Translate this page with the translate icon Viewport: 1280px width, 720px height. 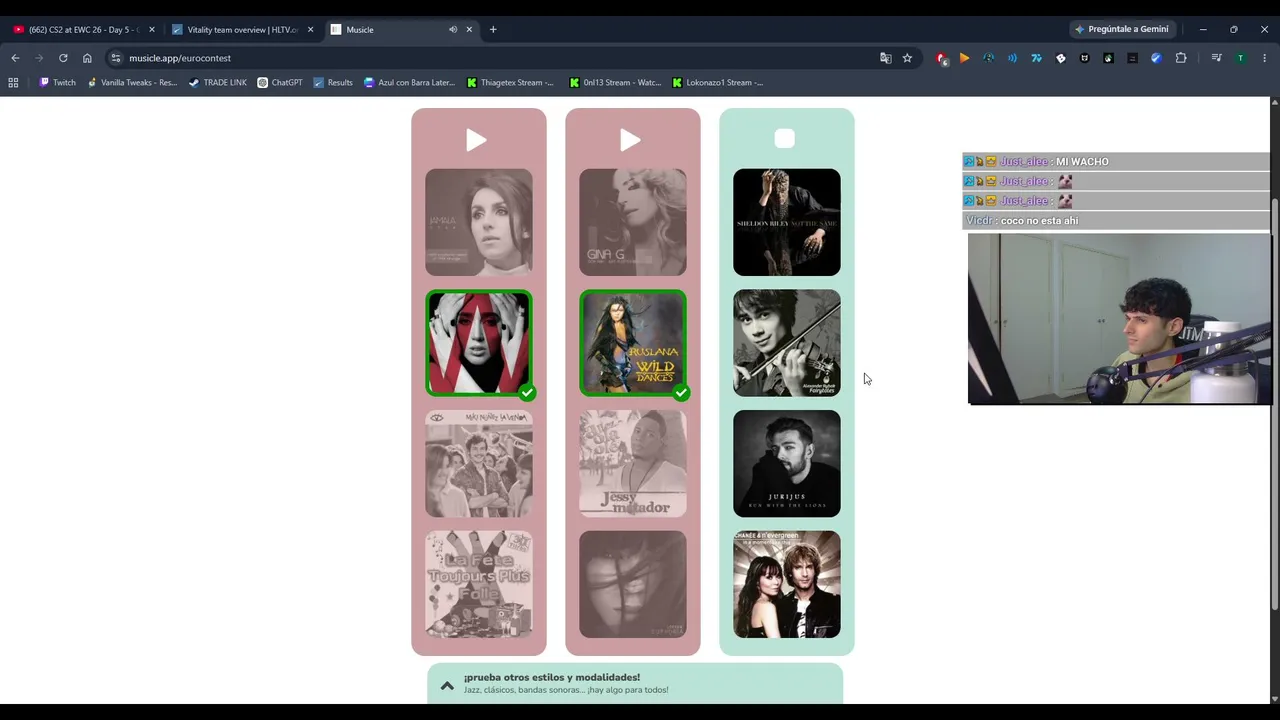(885, 58)
